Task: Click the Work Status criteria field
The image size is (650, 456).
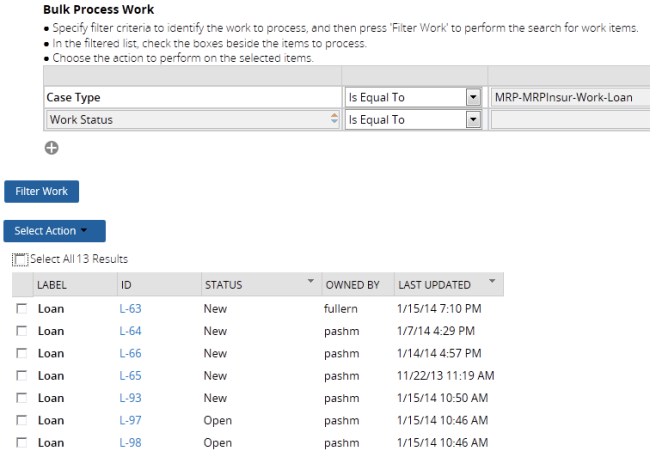Action: (185, 120)
